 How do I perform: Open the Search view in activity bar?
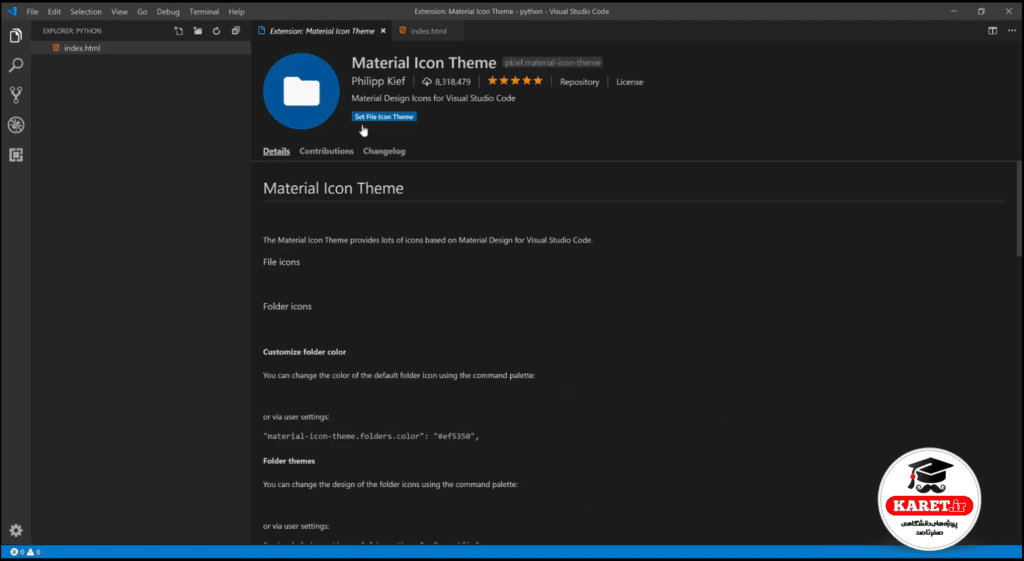(16, 65)
